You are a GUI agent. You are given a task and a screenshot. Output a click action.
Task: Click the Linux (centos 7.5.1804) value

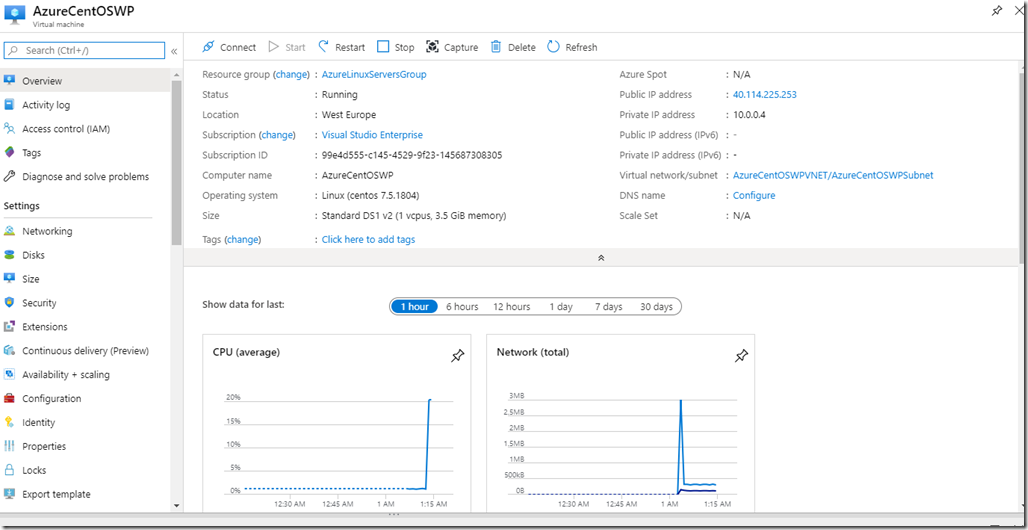point(370,195)
